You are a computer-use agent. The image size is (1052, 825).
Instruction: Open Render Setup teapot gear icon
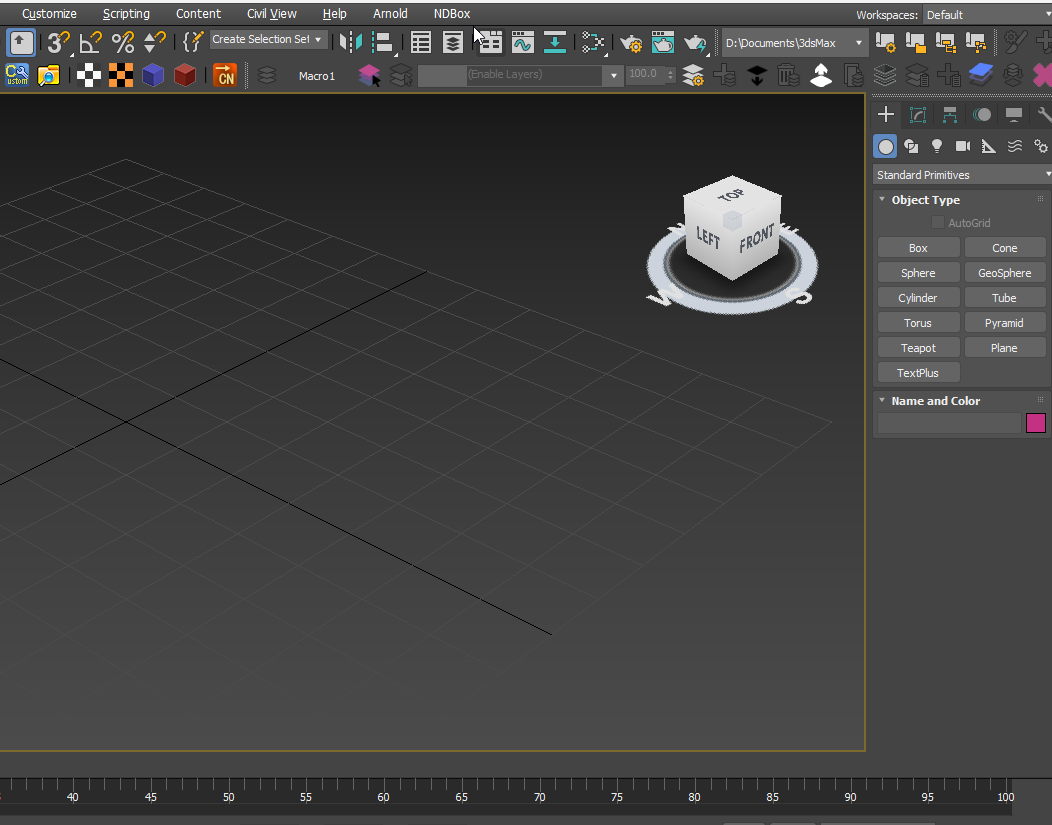click(x=631, y=43)
